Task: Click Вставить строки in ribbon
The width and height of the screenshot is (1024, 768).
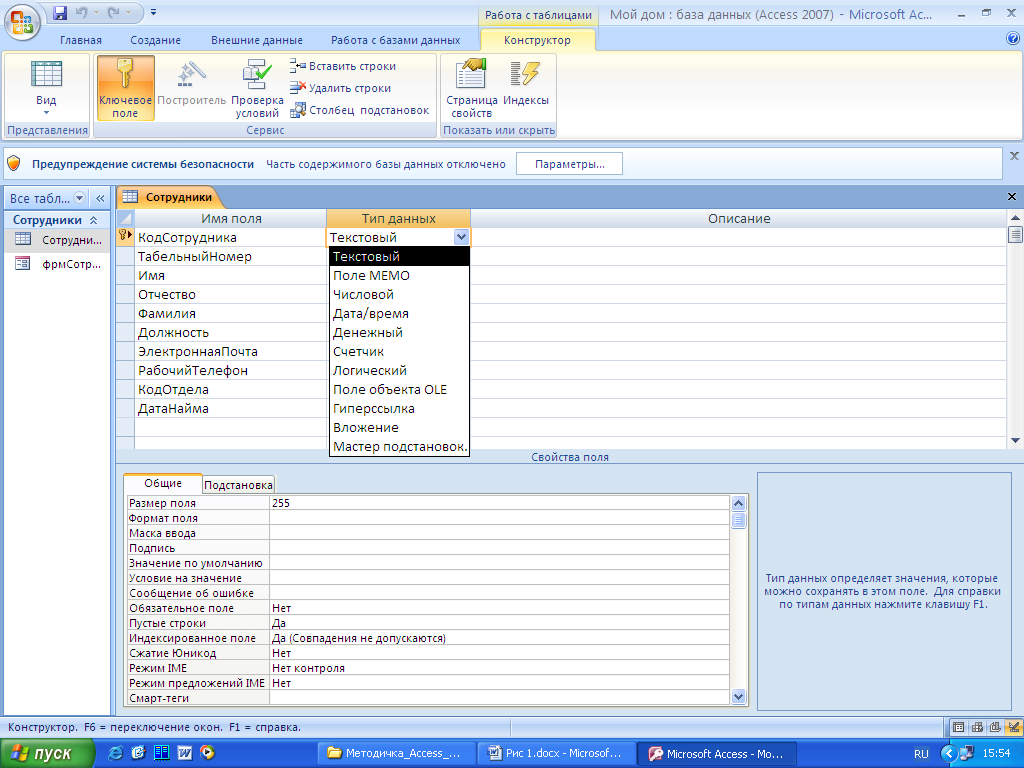Action: (344, 66)
